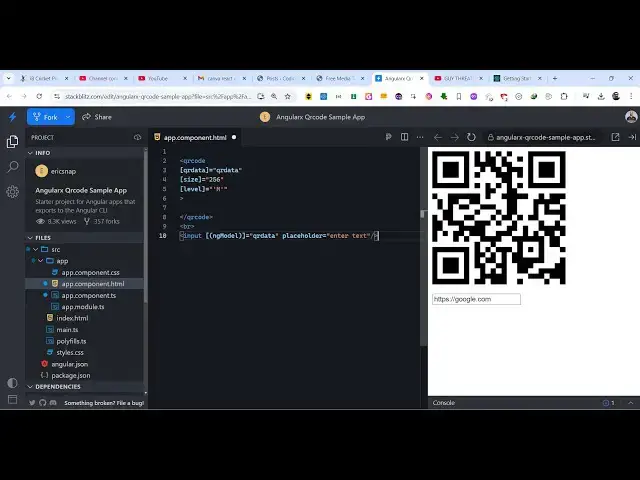Open GitHub icon in footer
Image resolution: width=640 pixels, height=480 pixels.
pyautogui.click(x=43, y=403)
